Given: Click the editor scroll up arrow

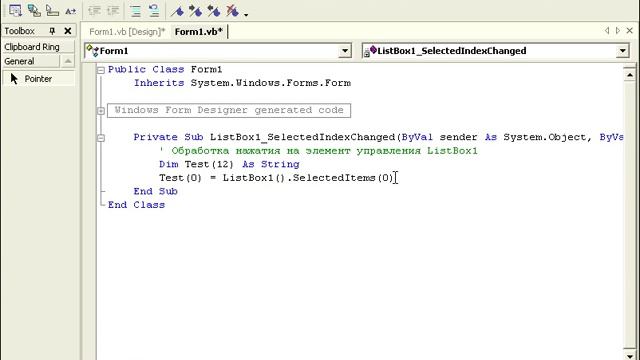Looking at the screenshot, I should tap(629, 75).
